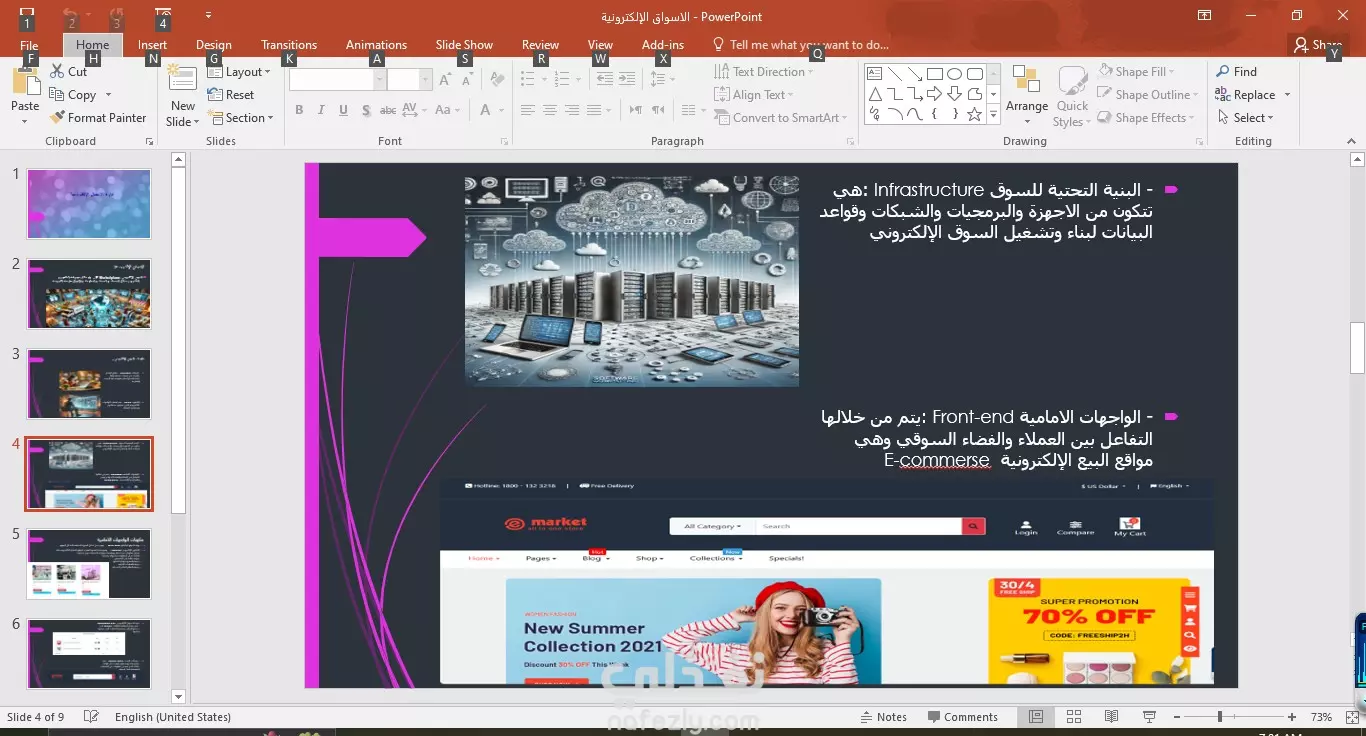Click the Reset slide button
This screenshot has width=1366, height=736.
click(x=231, y=95)
